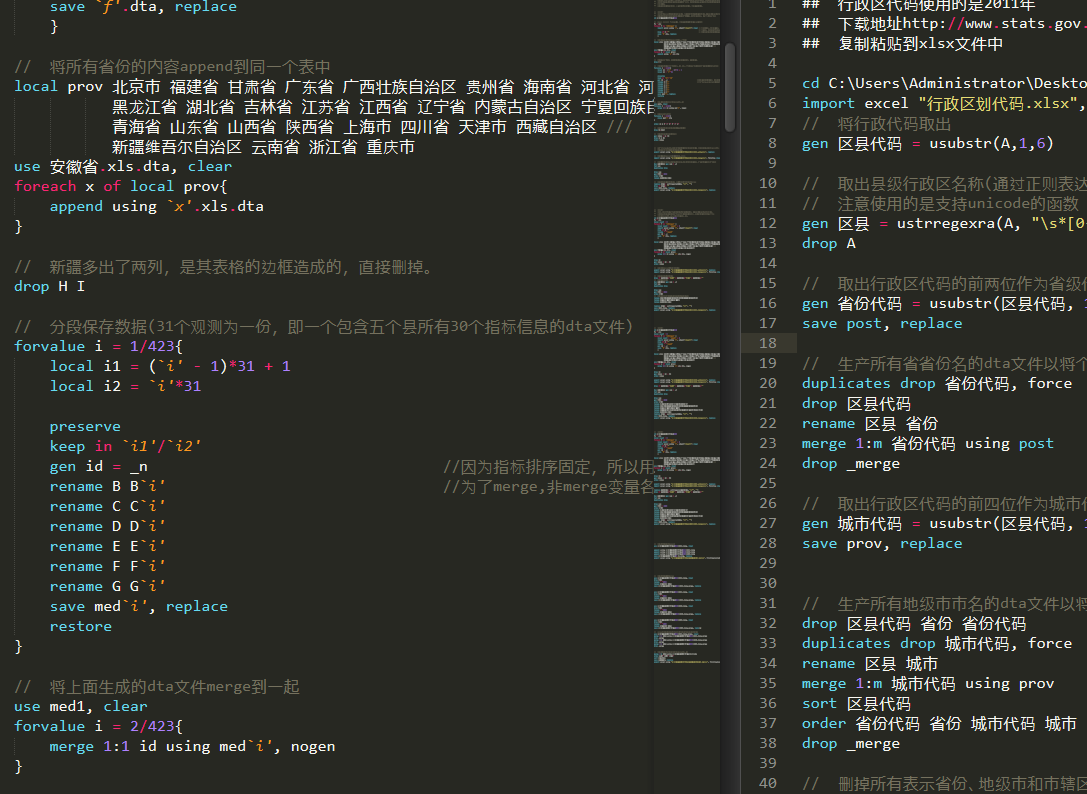
Task: Click the 'preserve' command in the loop
Action: pos(85,426)
